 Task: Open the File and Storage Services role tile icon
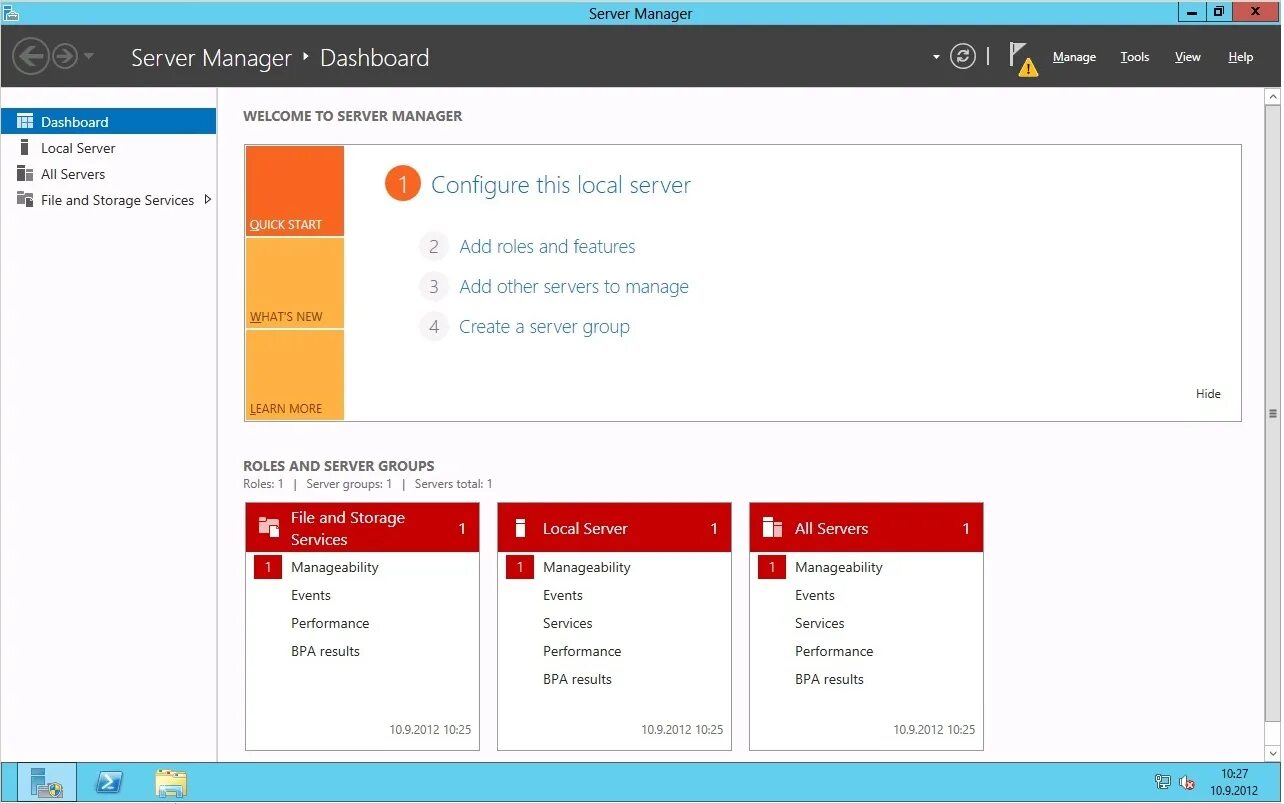[268, 524]
